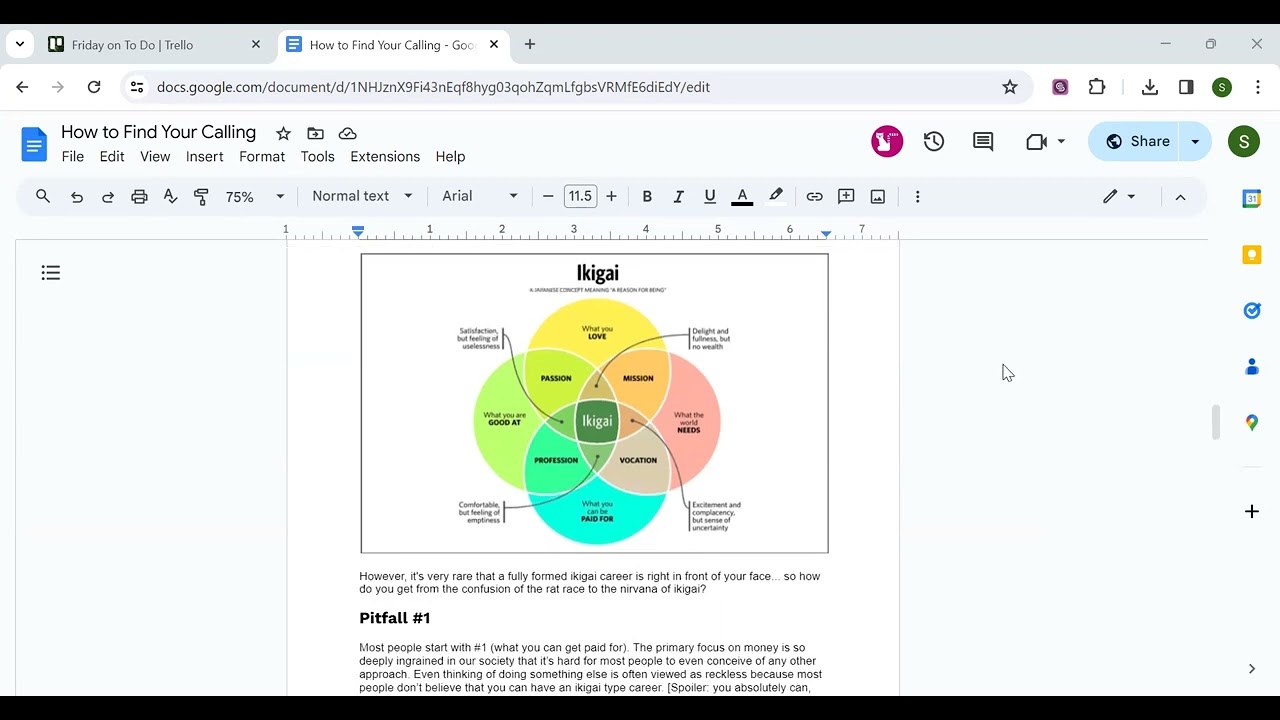Toggle Bold formatting
Viewport: 1280px width, 720px height.
click(x=647, y=197)
